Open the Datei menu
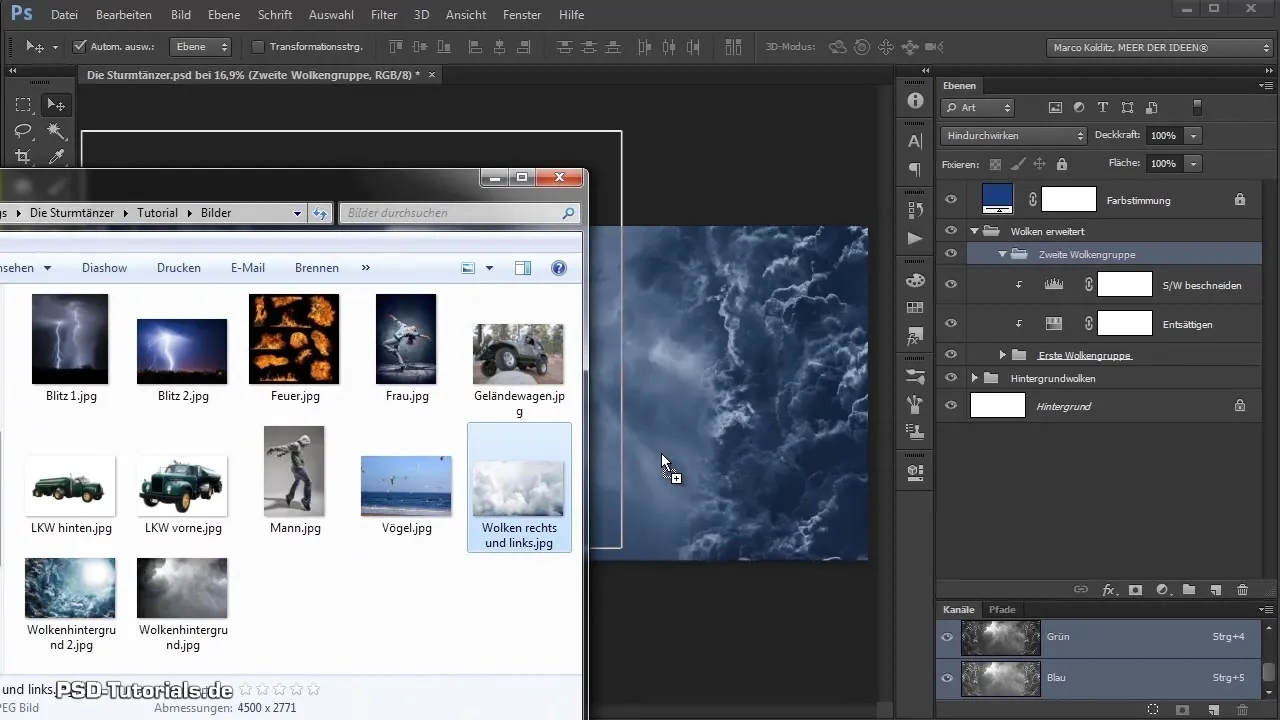Viewport: 1280px width, 720px height. [x=64, y=15]
